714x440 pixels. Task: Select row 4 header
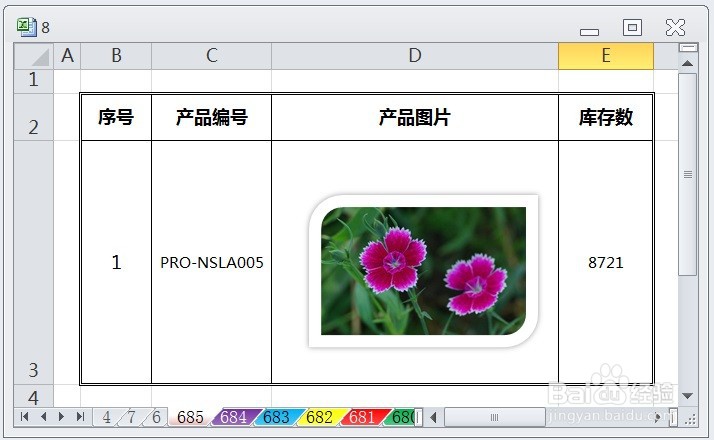(34, 395)
